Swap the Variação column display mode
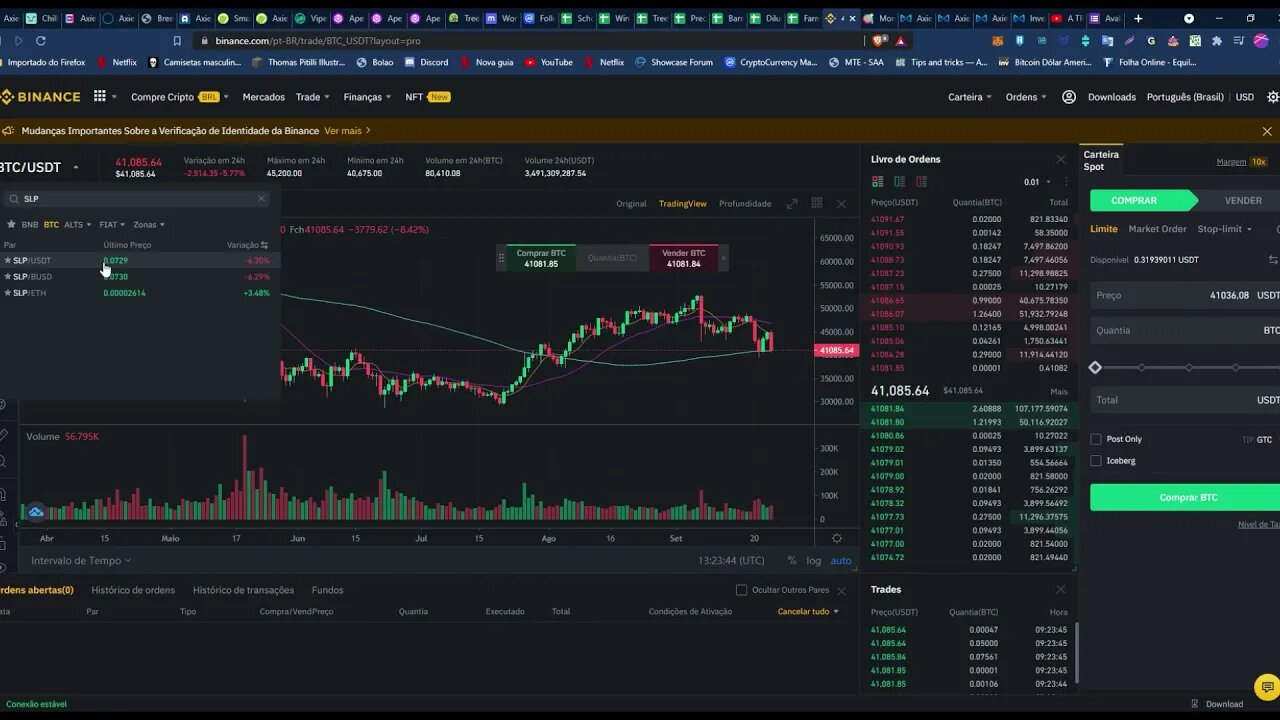 pos(264,245)
